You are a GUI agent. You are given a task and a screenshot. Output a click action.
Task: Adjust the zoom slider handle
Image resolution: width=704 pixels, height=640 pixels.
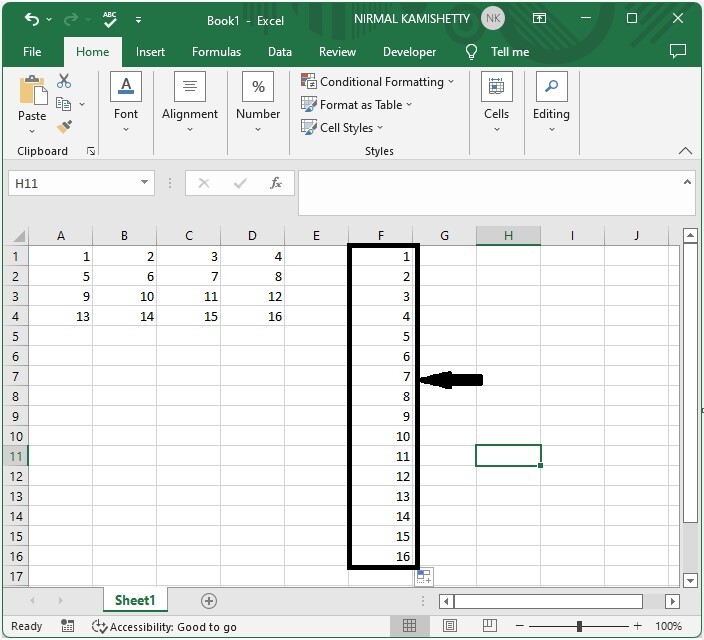coord(579,626)
